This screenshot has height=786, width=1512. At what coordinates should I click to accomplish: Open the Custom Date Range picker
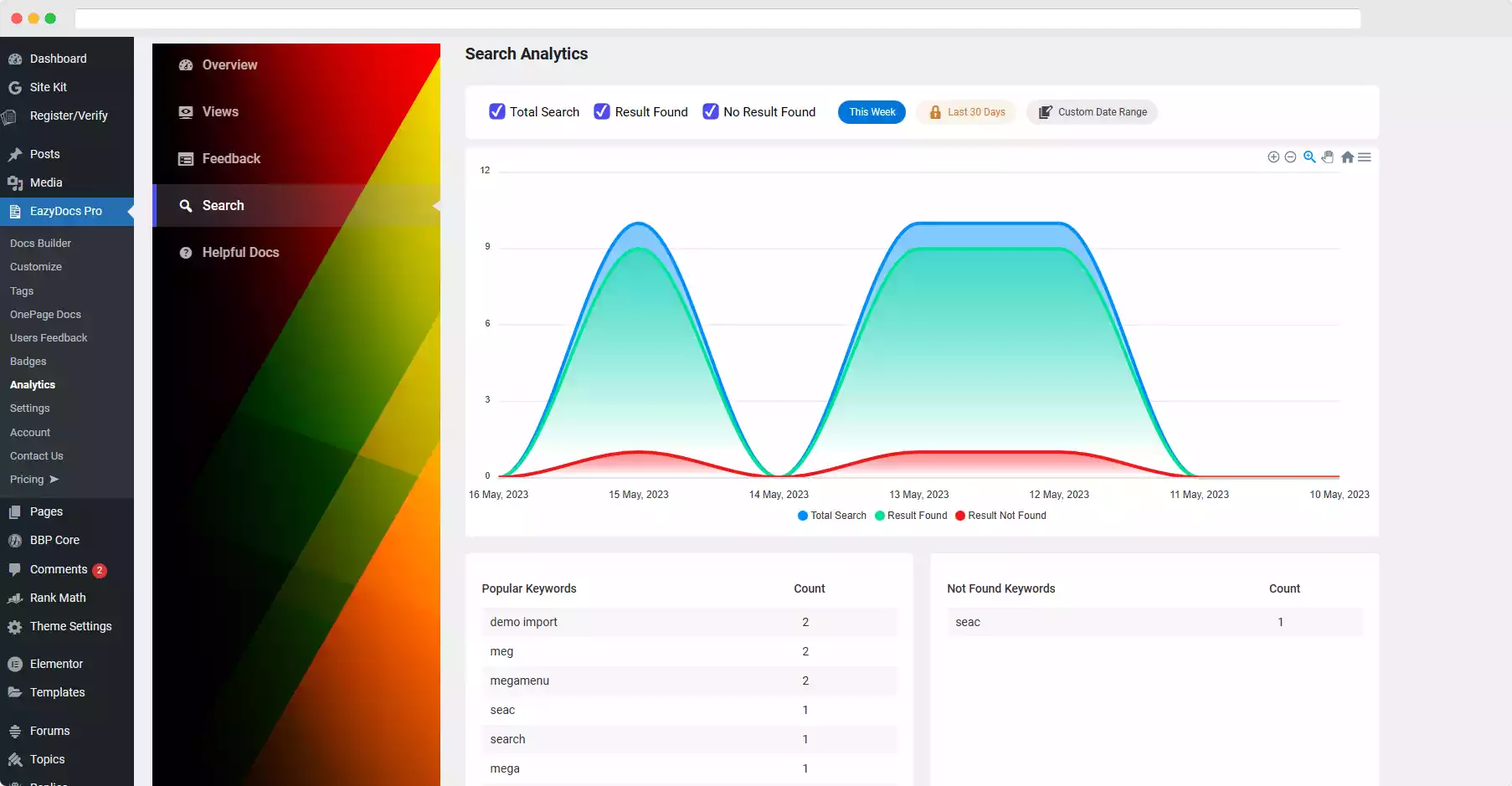click(x=1091, y=111)
